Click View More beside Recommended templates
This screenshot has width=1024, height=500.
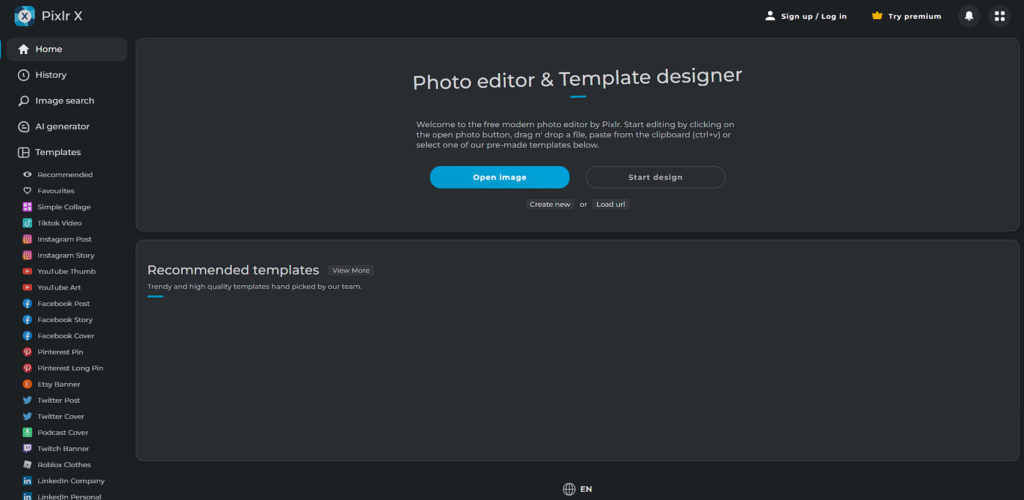click(350, 270)
